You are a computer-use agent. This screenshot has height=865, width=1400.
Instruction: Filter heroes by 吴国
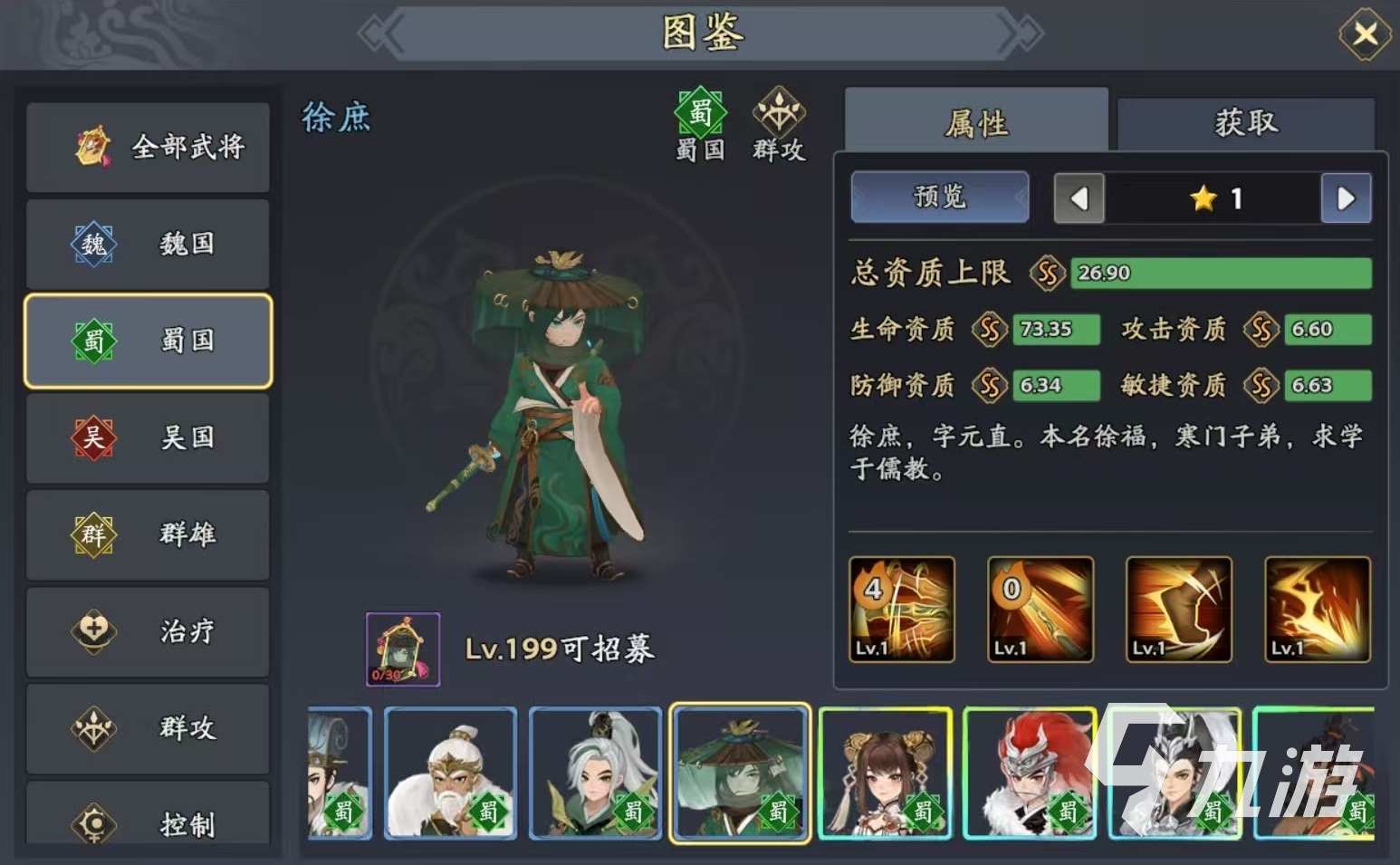pyautogui.click(x=149, y=438)
